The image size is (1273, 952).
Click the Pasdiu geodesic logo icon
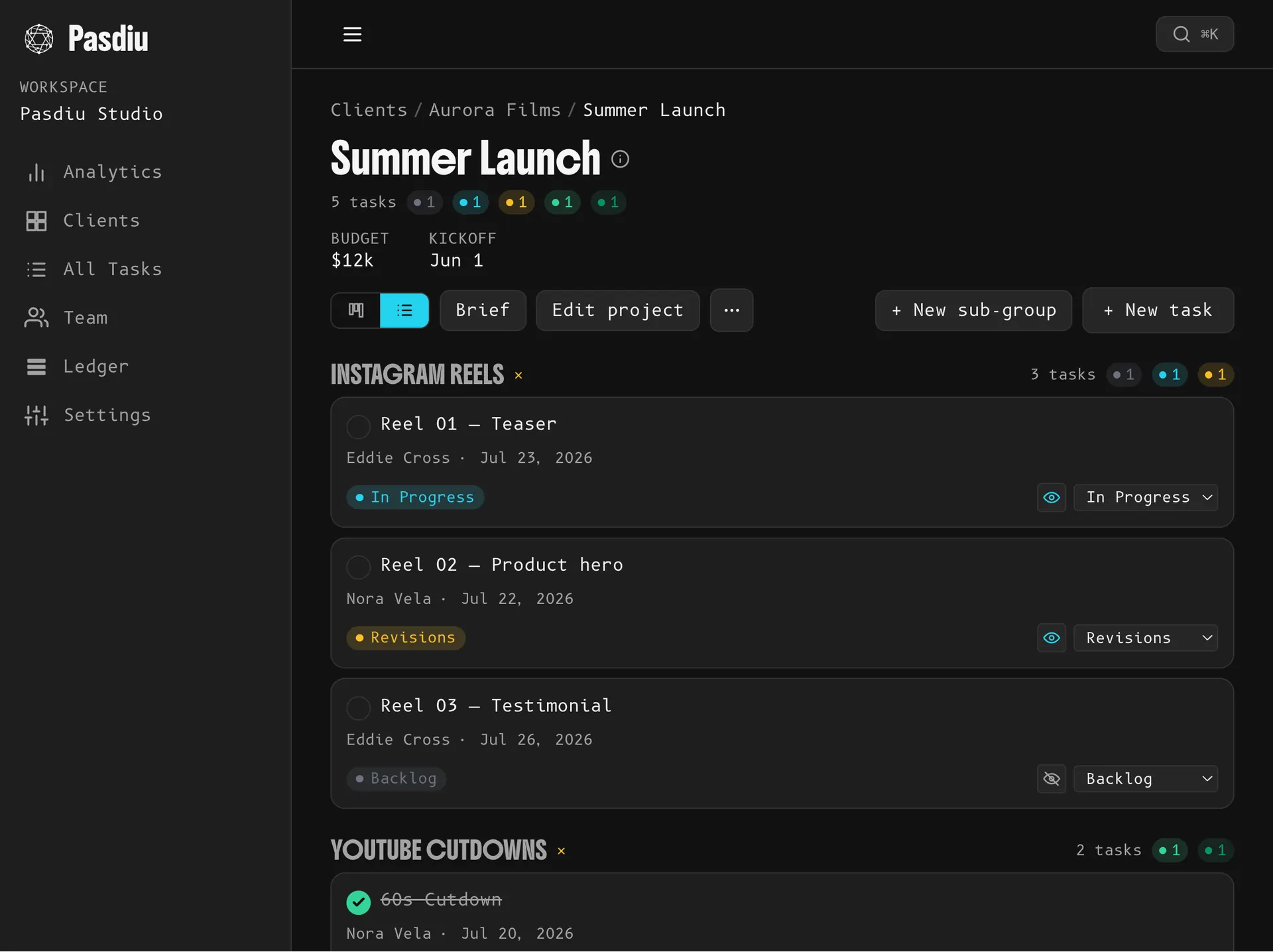pyautogui.click(x=39, y=38)
